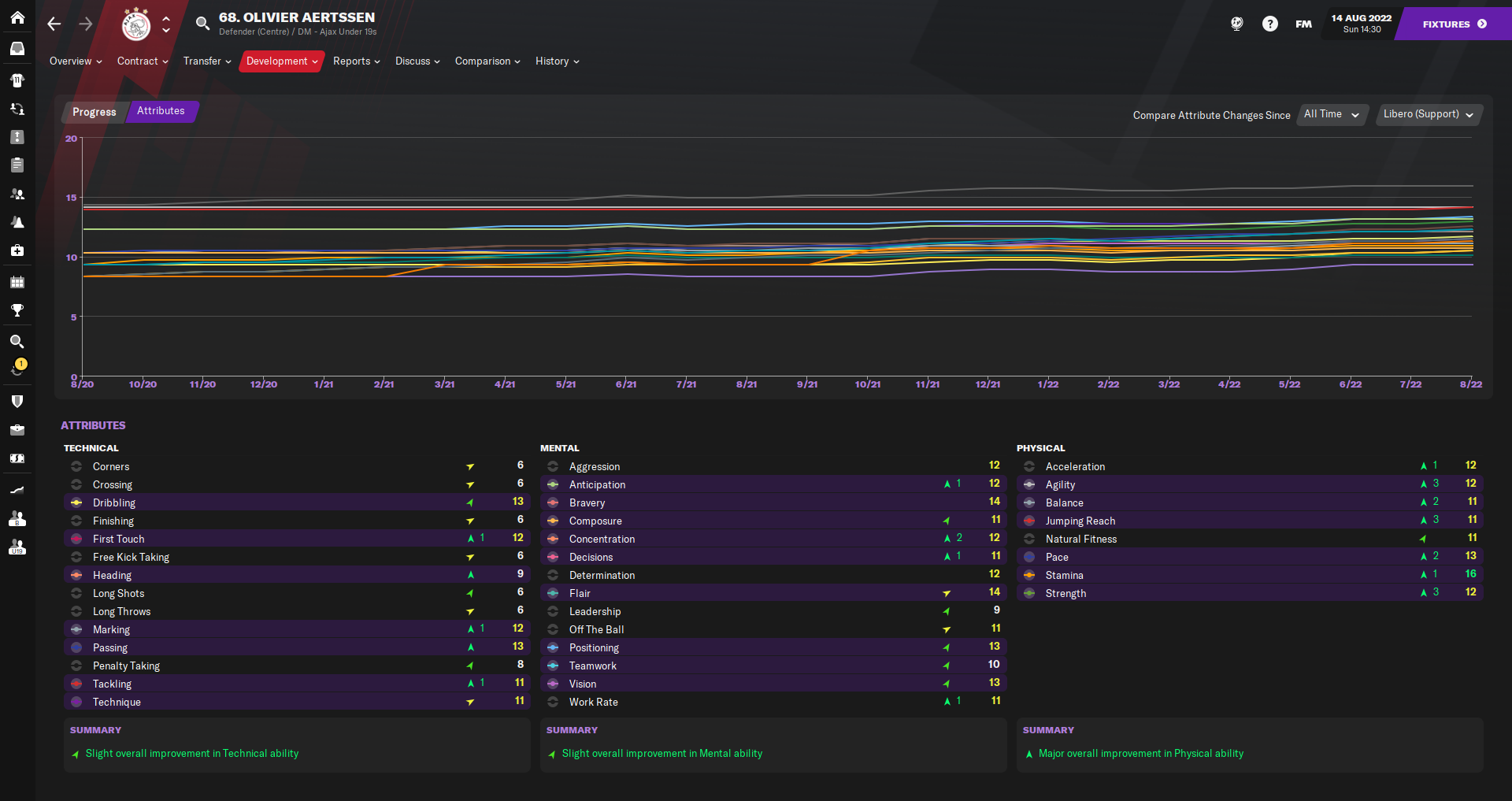Toggle the Heading graph line
The width and height of the screenshot is (1512, 801).
click(x=76, y=575)
